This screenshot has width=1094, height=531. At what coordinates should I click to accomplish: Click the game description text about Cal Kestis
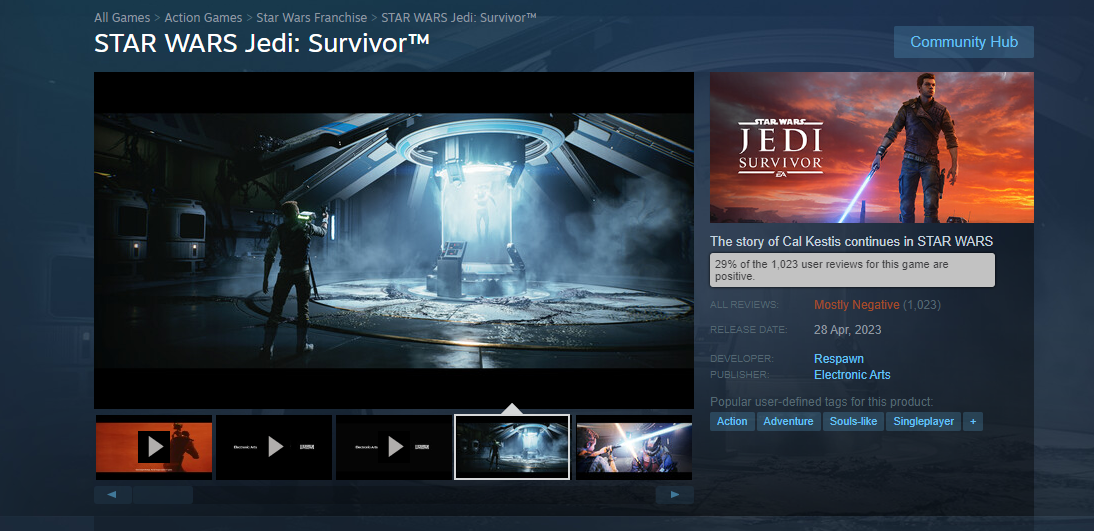(851, 241)
